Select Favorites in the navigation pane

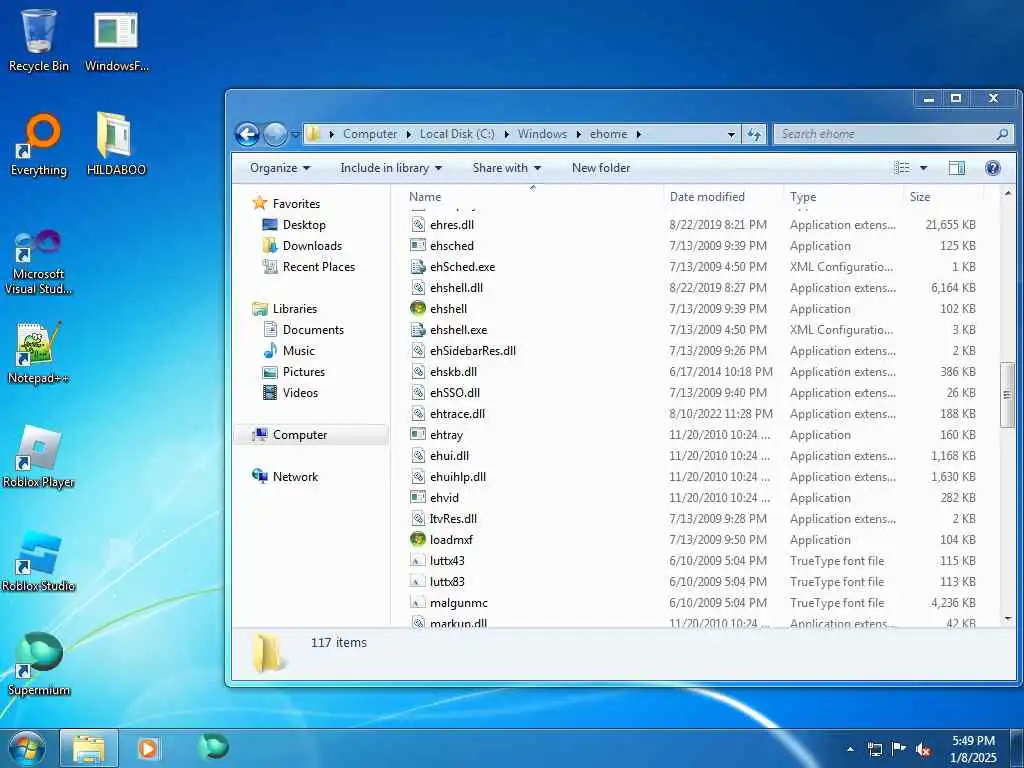[296, 204]
